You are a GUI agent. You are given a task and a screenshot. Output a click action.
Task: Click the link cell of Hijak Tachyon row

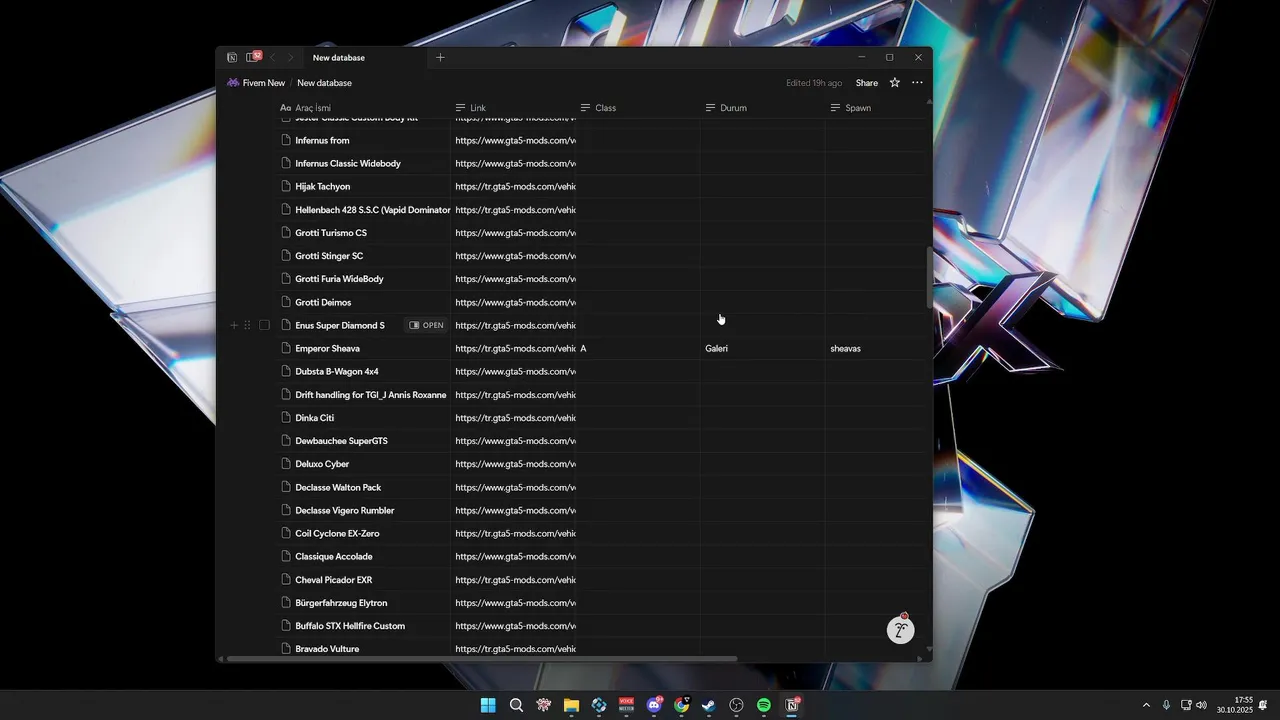513,187
